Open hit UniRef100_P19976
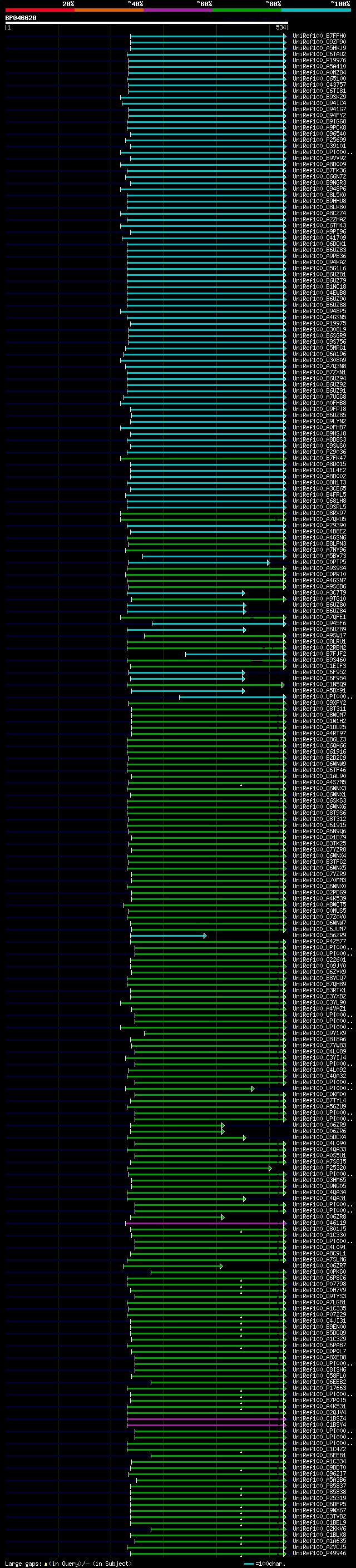 tap(319, 60)
